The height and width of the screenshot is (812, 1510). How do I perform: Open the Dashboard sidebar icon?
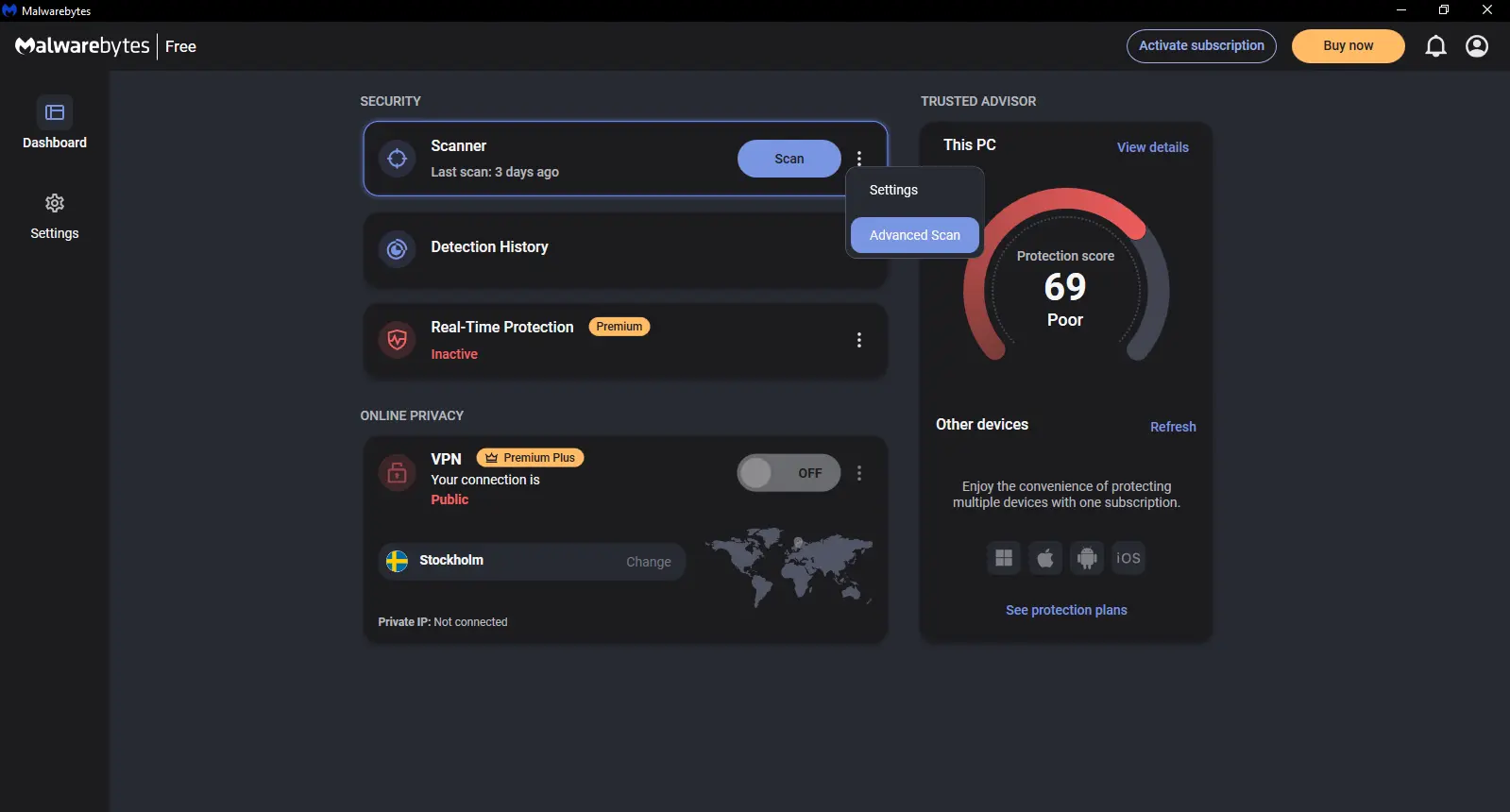pos(55,112)
